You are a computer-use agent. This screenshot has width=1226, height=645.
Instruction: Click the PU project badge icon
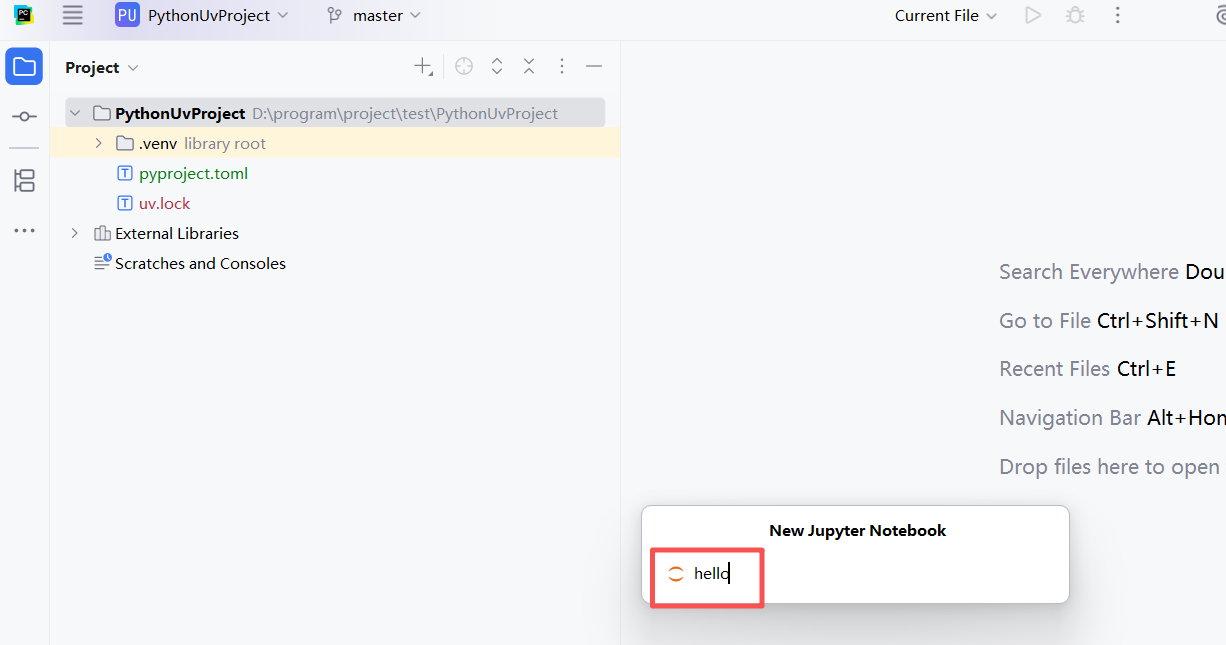coord(127,15)
